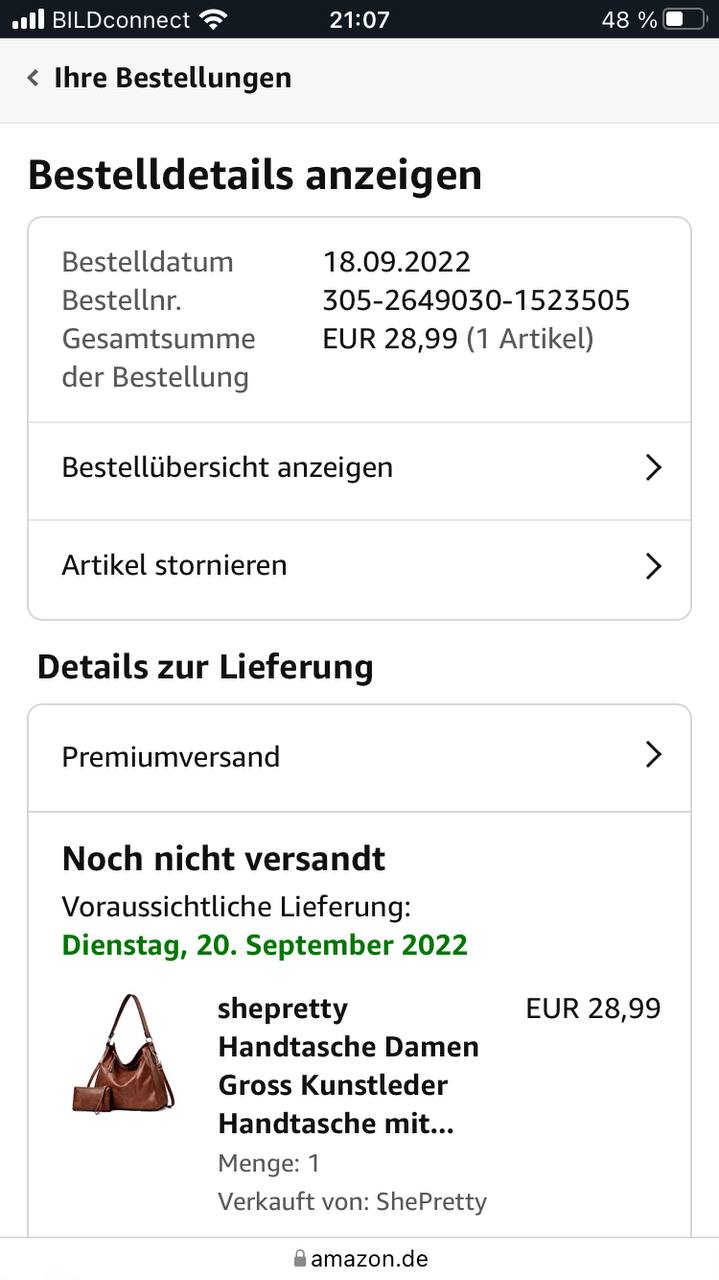Open the shepretty Handtasche product title
The width and height of the screenshot is (719, 1280).
point(347,1066)
